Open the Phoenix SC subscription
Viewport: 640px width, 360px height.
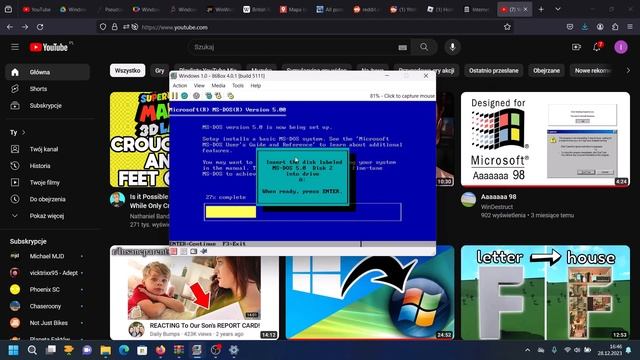pyautogui.click(x=47, y=290)
